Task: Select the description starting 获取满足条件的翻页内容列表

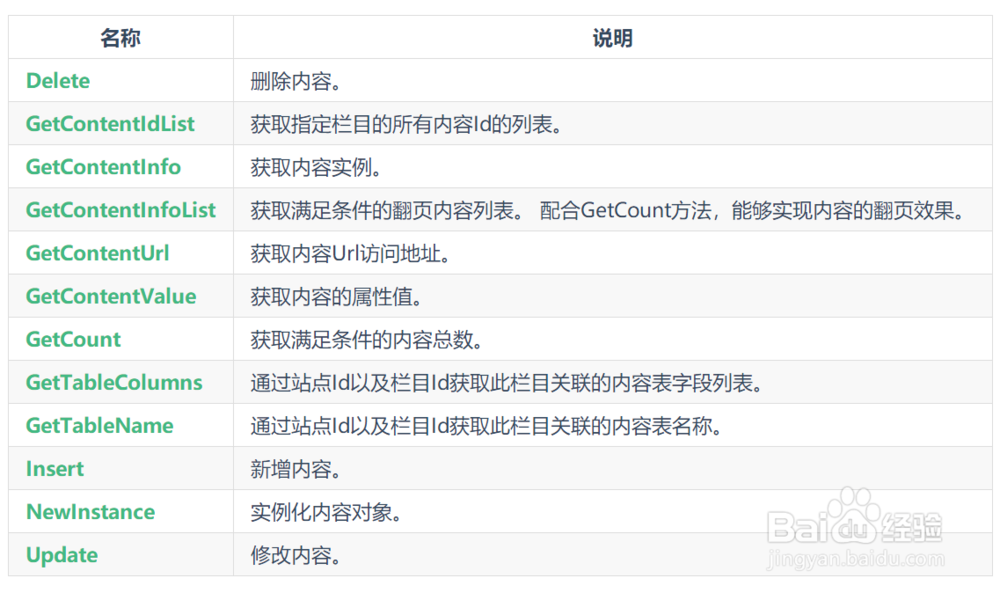Action: point(609,210)
